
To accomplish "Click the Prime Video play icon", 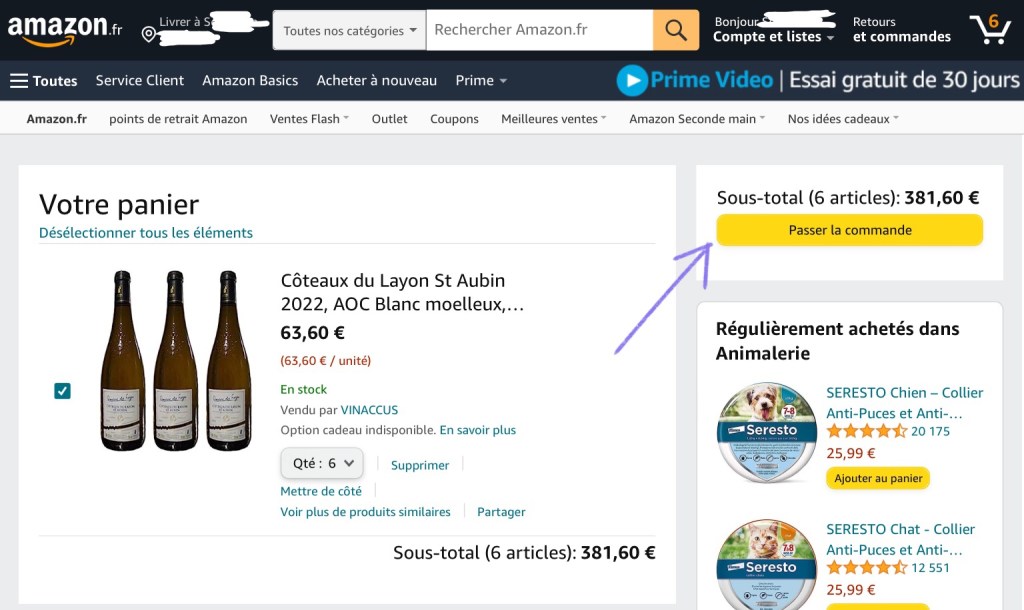I will click(632, 80).
